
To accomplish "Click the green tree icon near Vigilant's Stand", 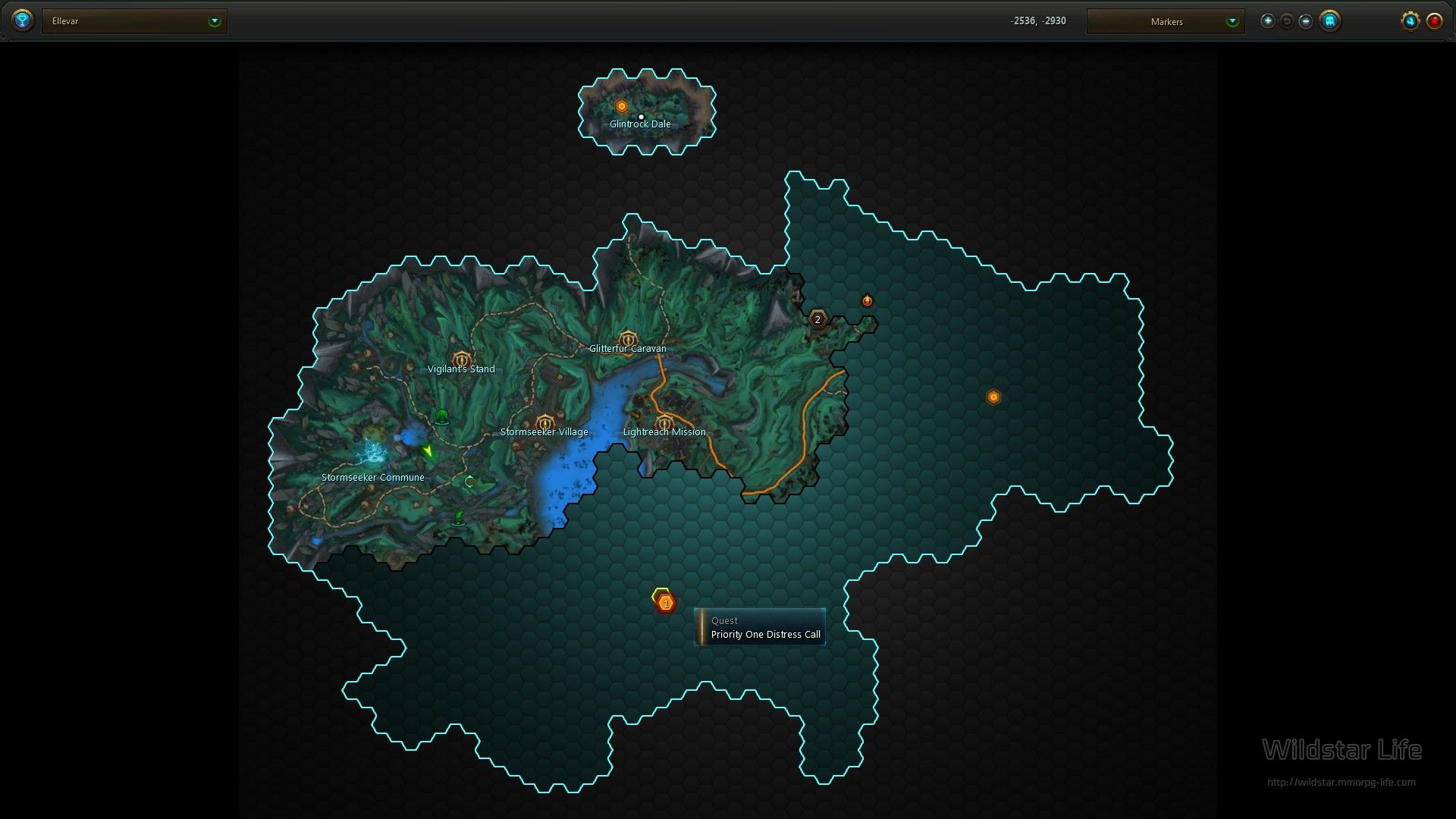I will click(x=442, y=416).
